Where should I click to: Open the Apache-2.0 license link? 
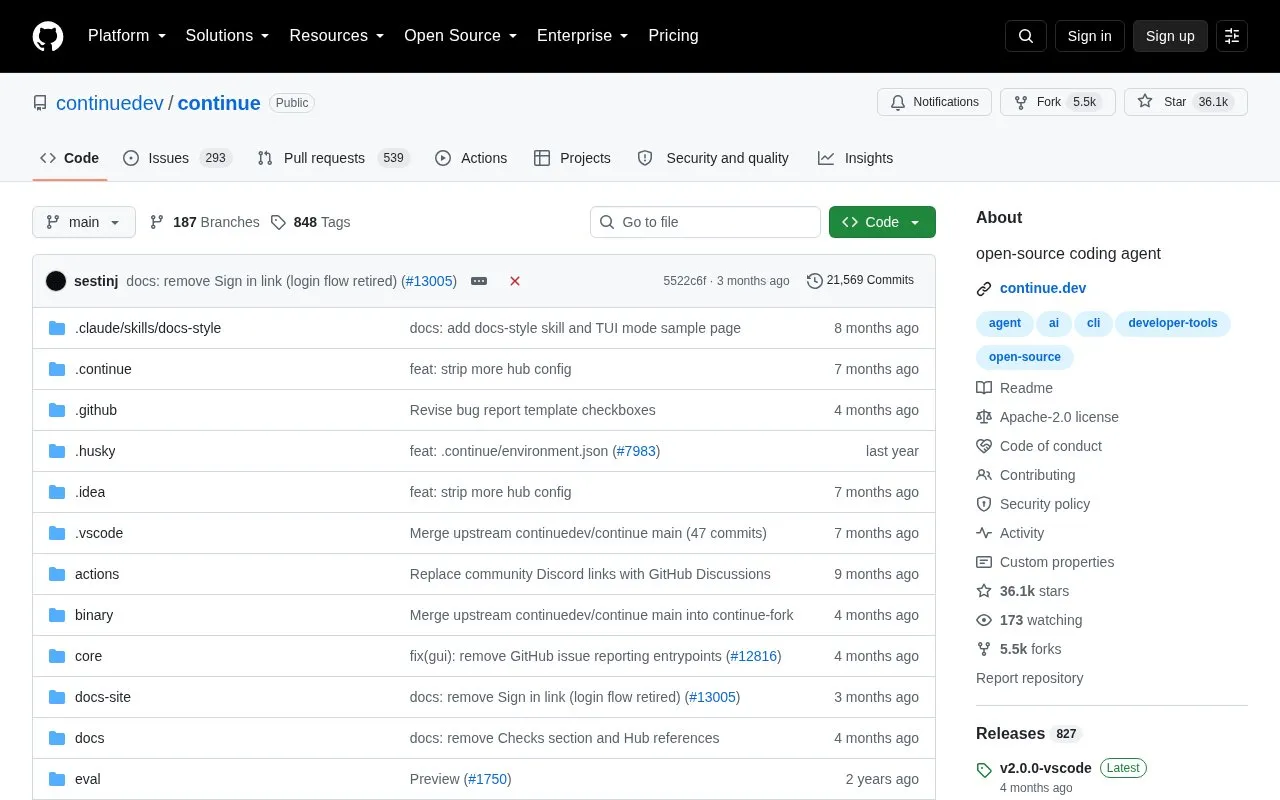pos(1059,417)
